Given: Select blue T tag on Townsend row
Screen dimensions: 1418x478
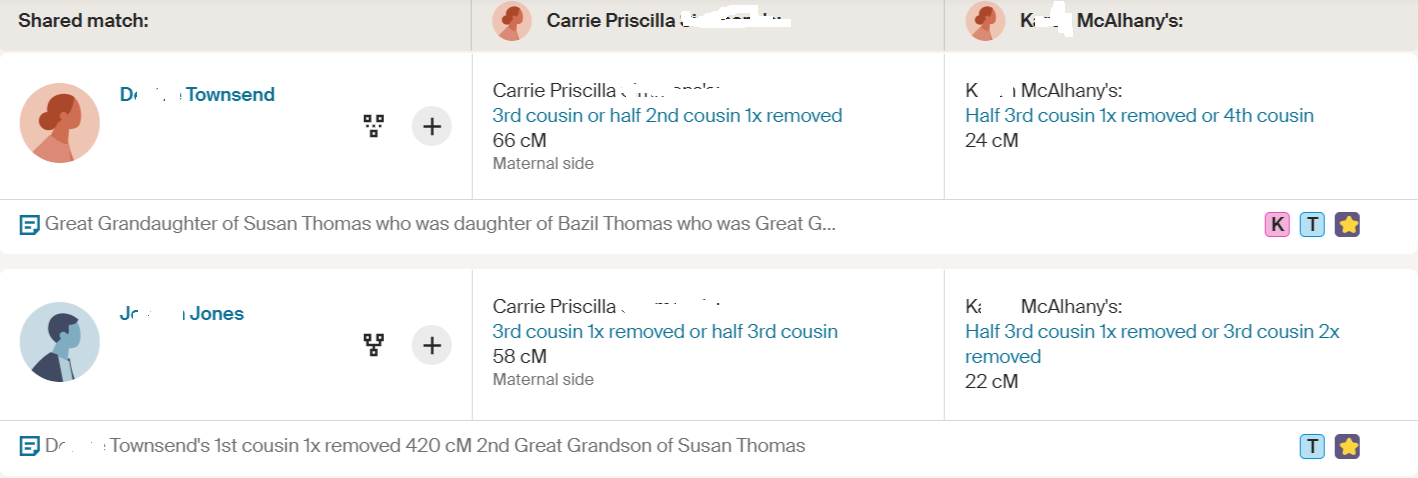Looking at the screenshot, I should [1312, 225].
